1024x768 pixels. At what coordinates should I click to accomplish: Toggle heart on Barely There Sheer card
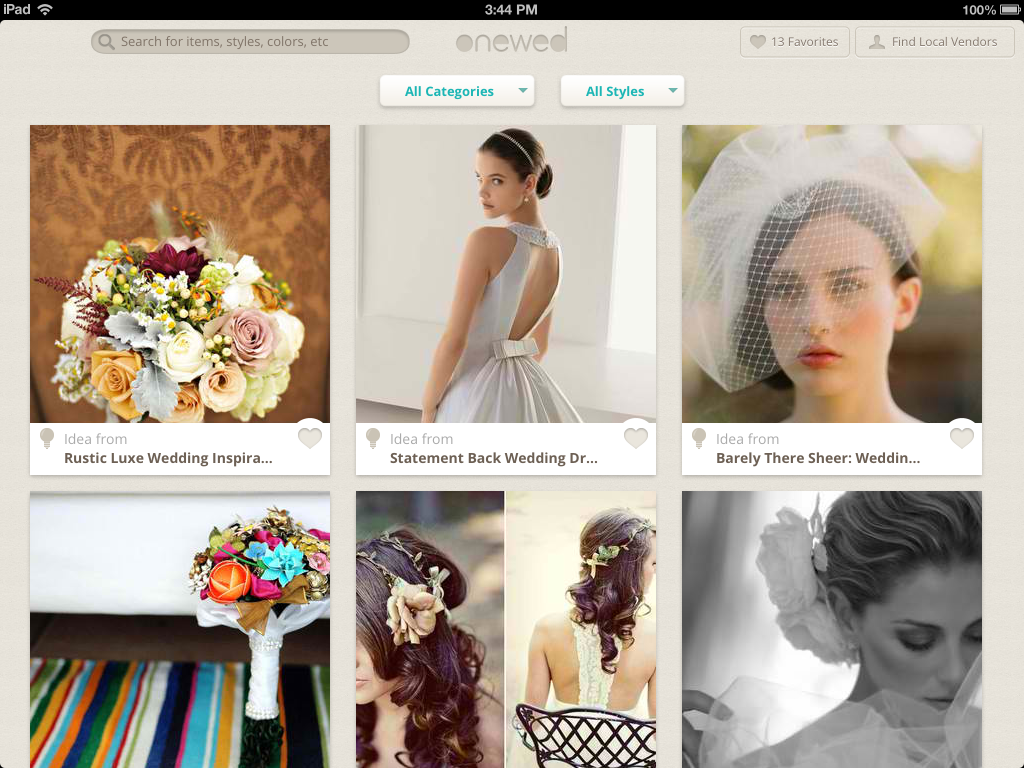tap(961, 438)
